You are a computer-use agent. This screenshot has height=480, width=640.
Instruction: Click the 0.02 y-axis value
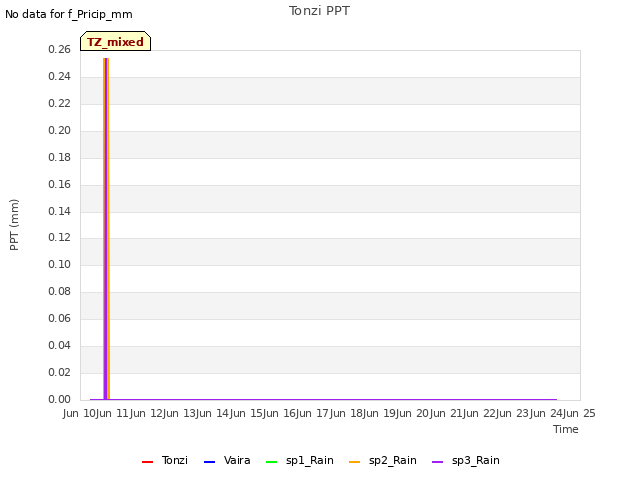click(x=60, y=372)
